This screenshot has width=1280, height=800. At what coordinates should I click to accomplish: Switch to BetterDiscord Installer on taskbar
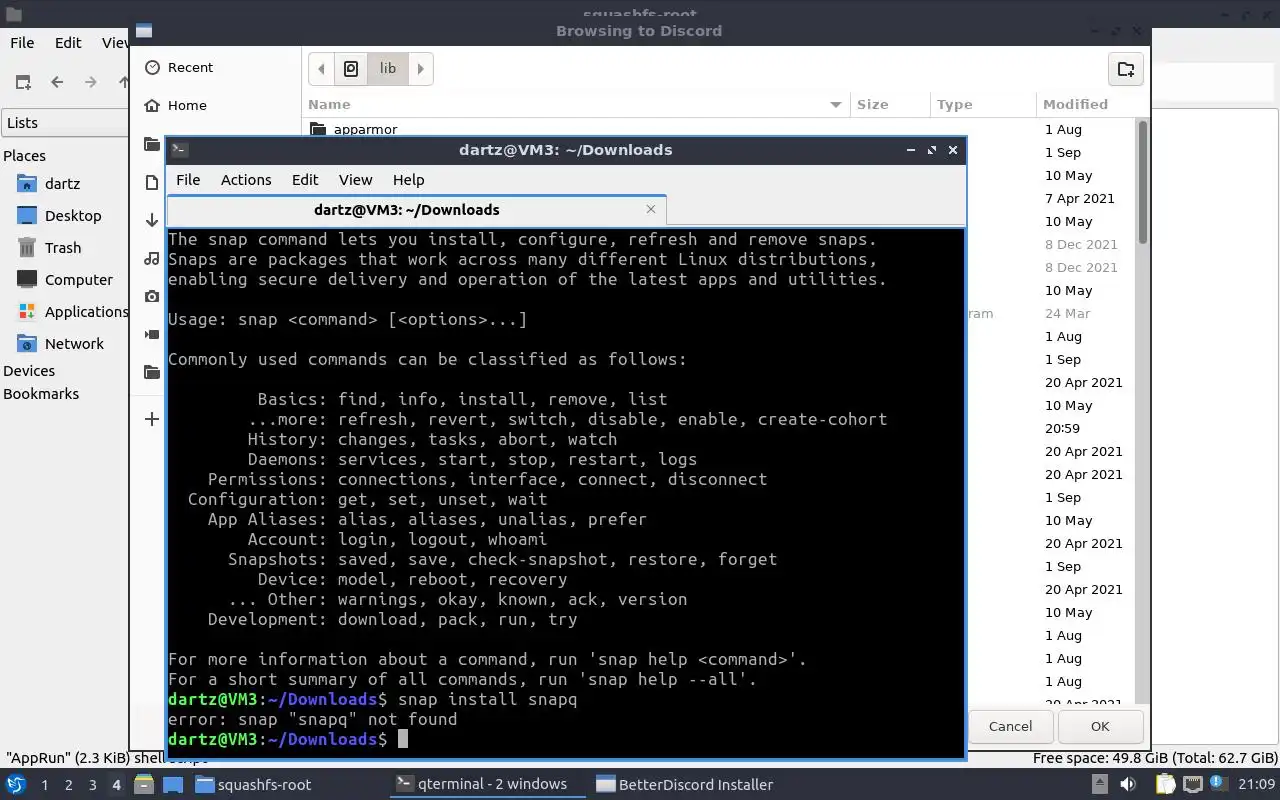(x=685, y=785)
